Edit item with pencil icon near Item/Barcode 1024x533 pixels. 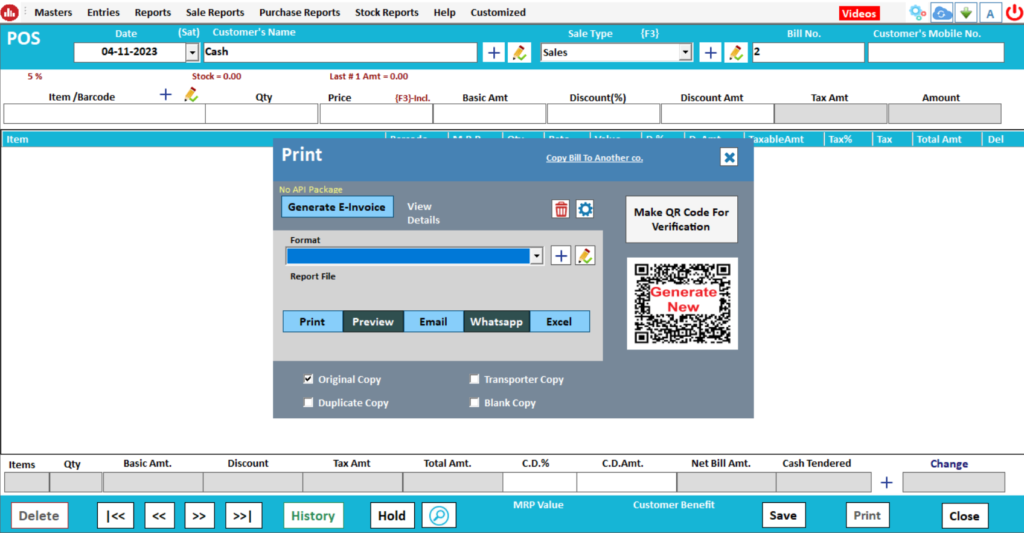pyautogui.click(x=191, y=95)
